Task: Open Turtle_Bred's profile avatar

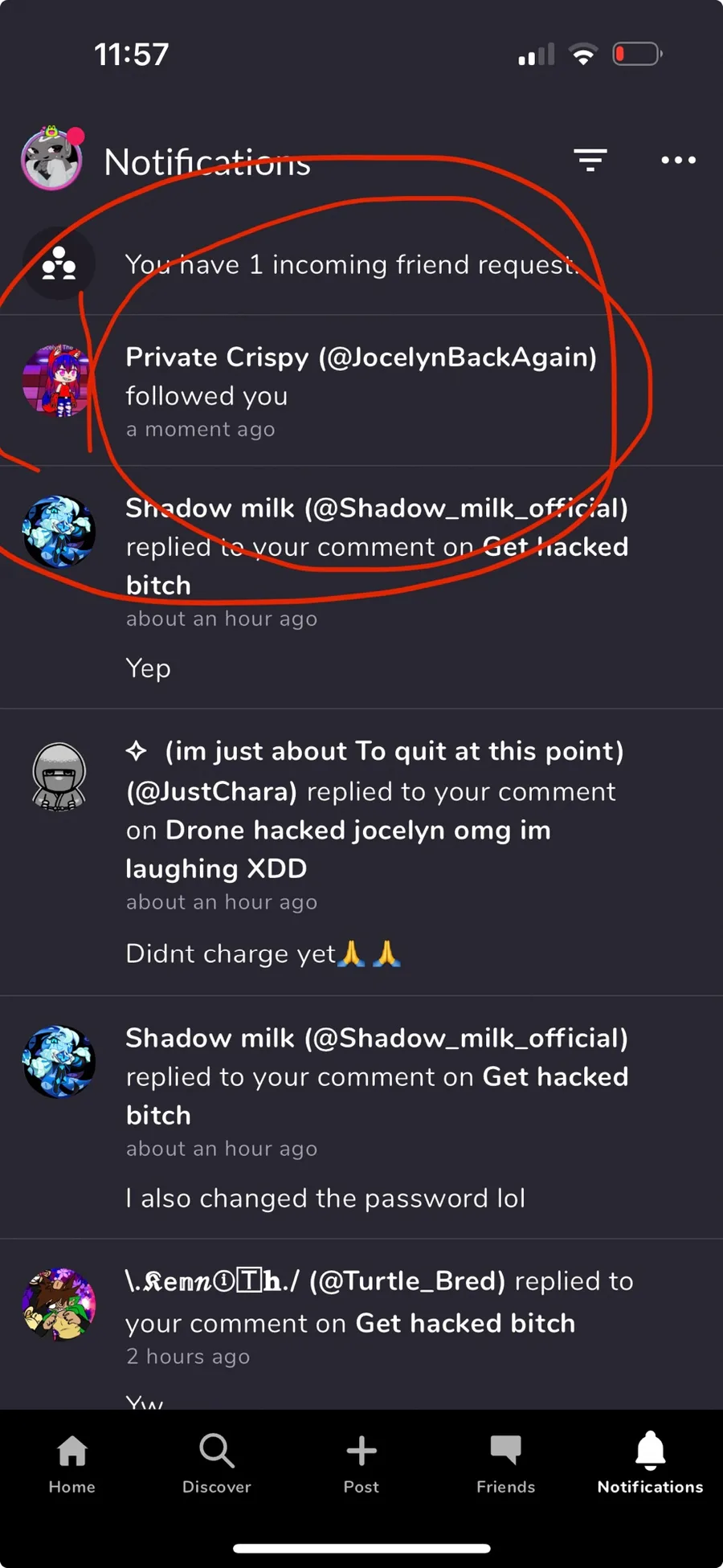Action: [59, 1303]
